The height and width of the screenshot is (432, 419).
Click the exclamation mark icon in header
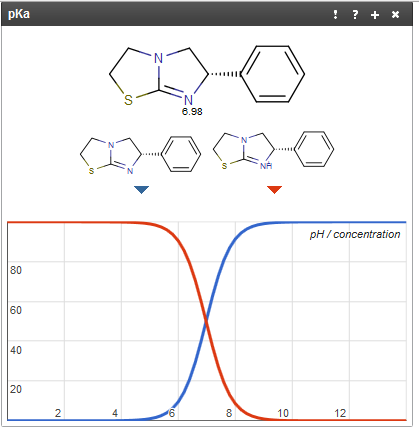335,14
